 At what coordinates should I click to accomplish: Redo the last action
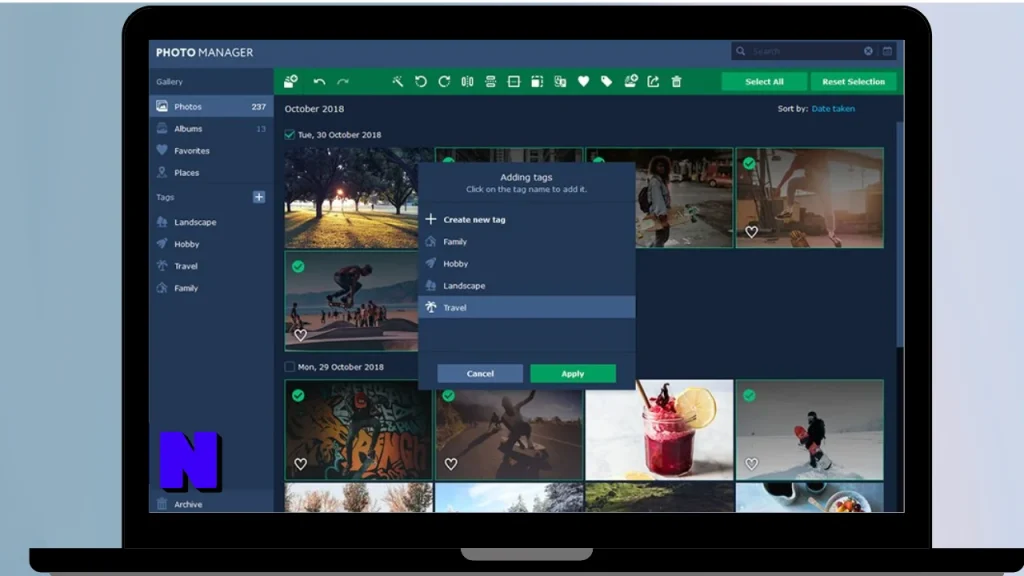pos(343,82)
